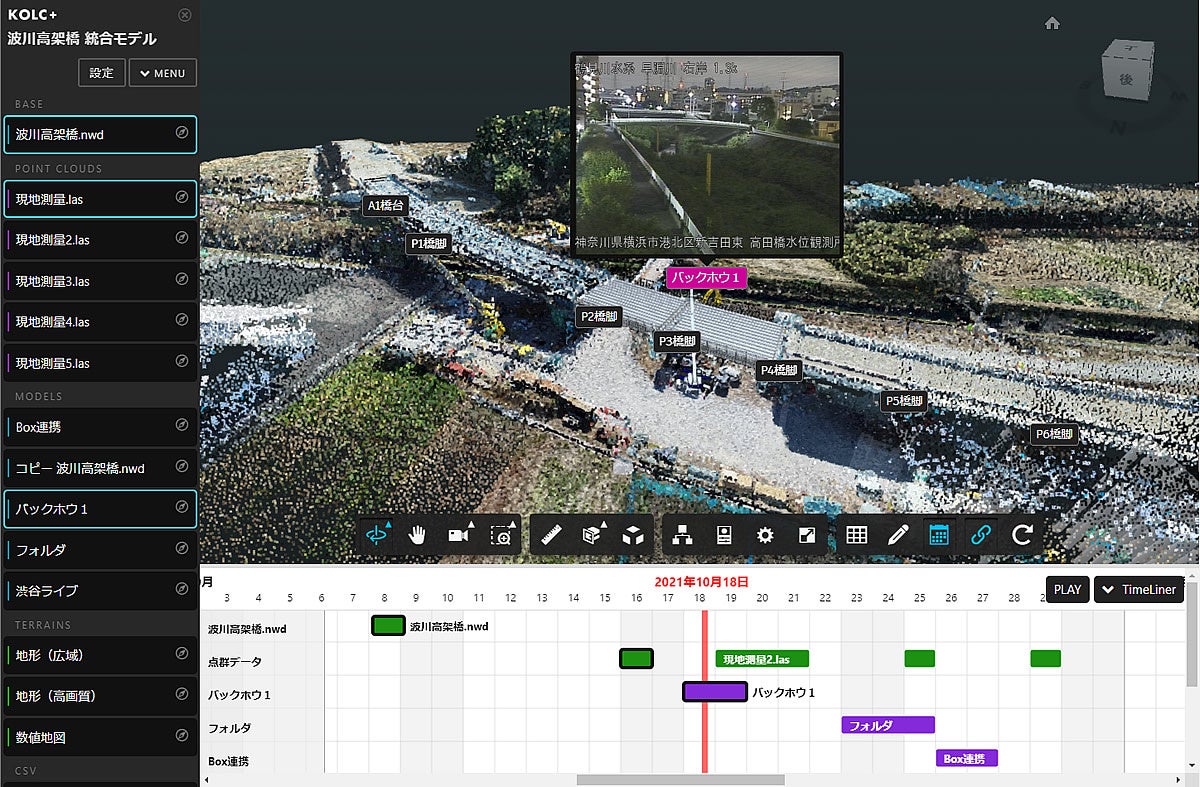Click the refresh arrow icon

point(1021,535)
